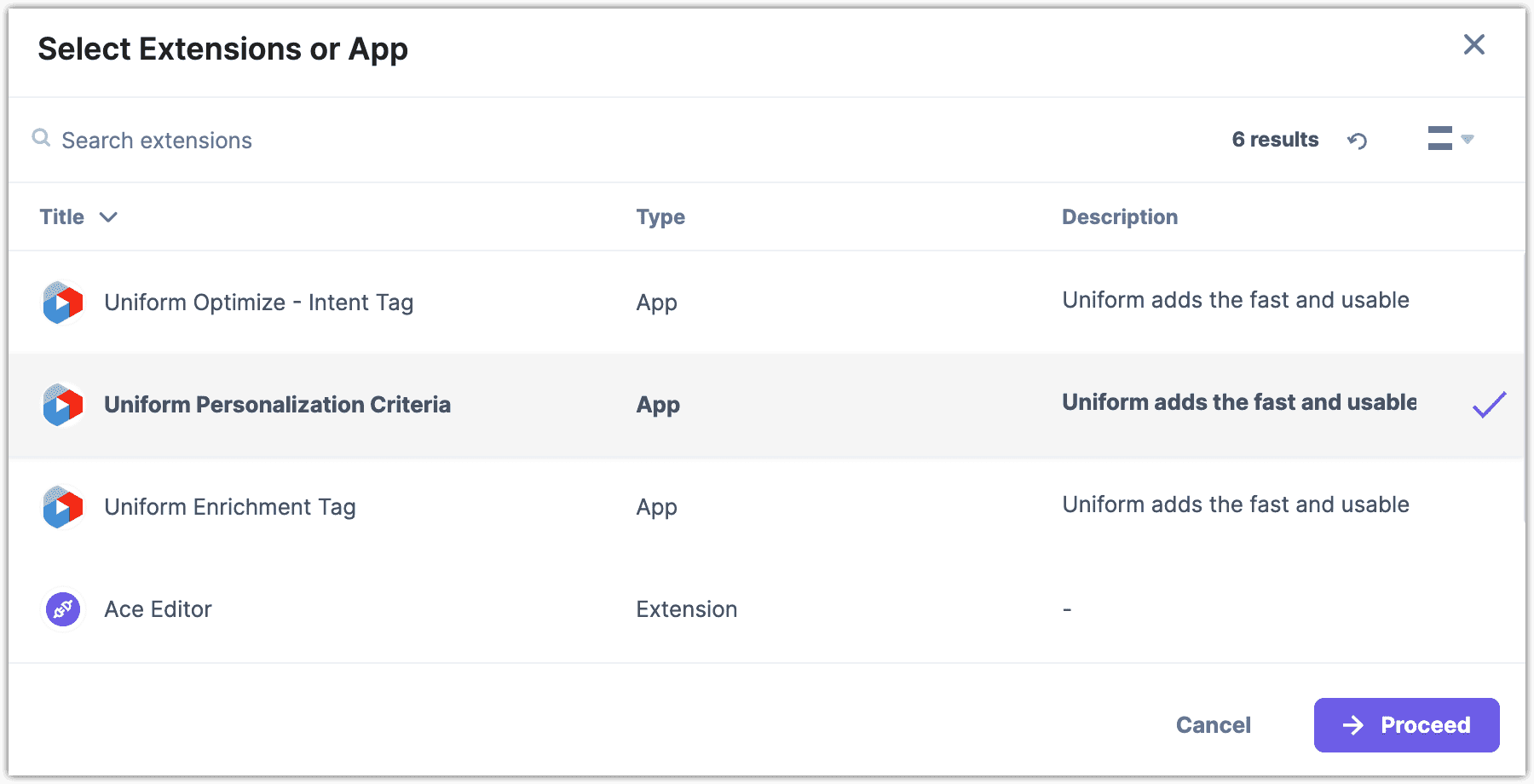The width and height of the screenshot is (1534, 784).
Task: Open the Title sort chevron
Action: click(x=109, y=217)
